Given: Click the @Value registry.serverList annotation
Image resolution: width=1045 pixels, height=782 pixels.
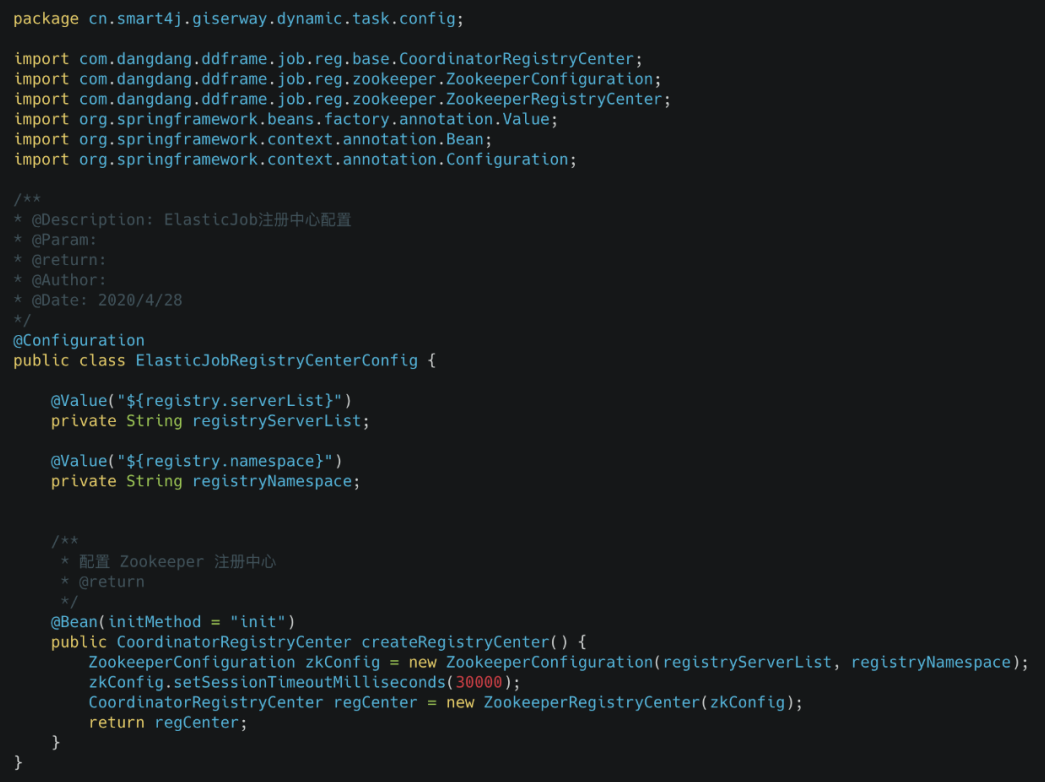Looking at the screenshot, I should coord(201,400).
